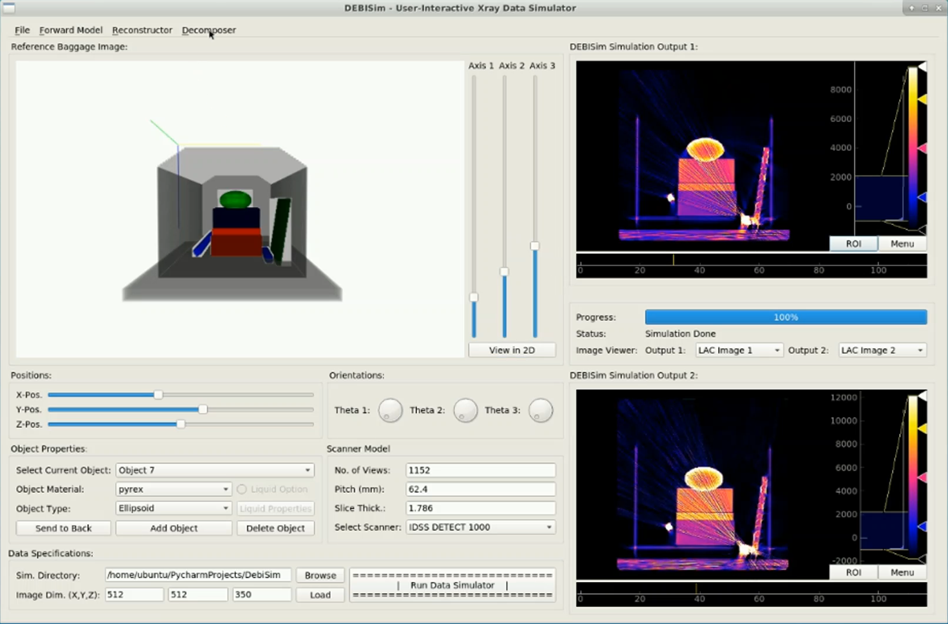The height and width of the screenshot is (624, 948).
Task: Click the Theta 1 orientation dial
Action: (390, 410)
